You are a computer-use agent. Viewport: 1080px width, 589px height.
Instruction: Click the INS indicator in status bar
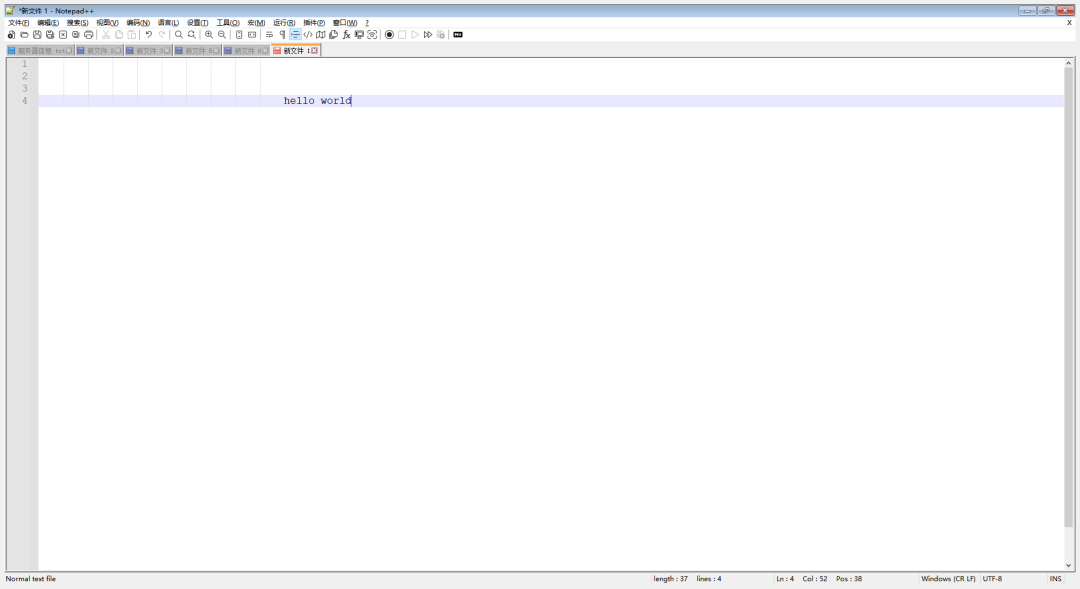tap(1055, 579)
